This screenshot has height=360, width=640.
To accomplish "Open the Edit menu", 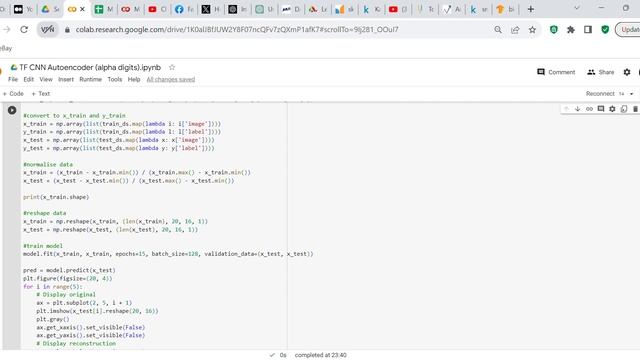I will pos(29,79).
